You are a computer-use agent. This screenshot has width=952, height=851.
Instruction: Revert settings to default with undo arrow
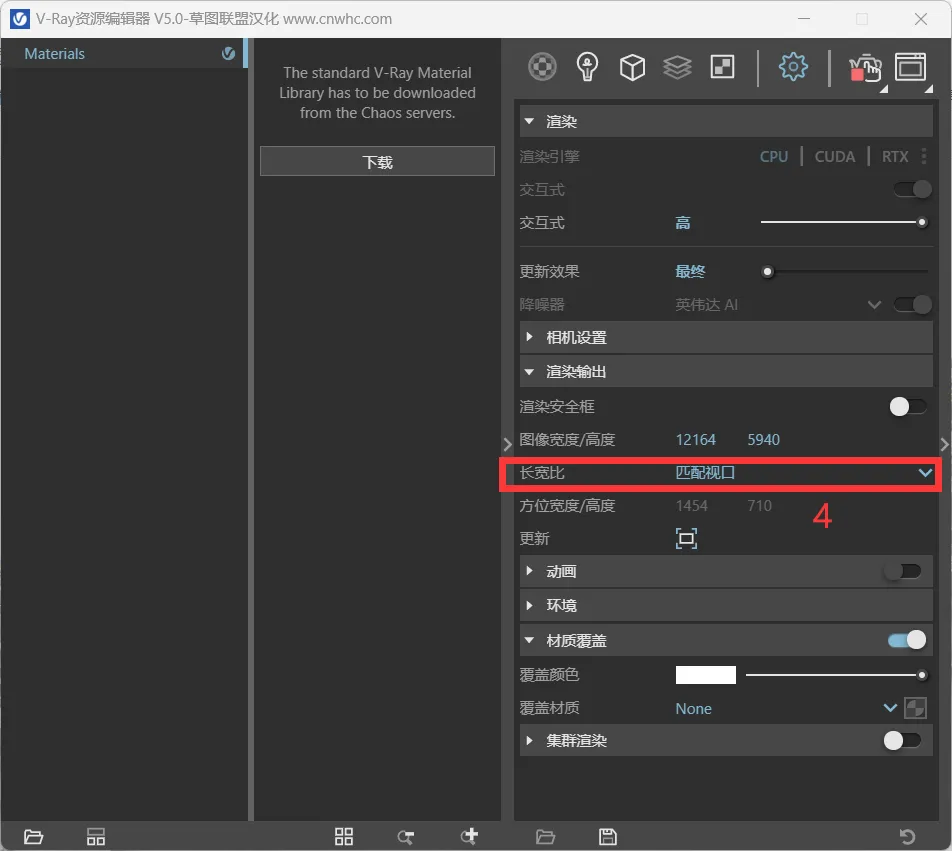[907, 837]
